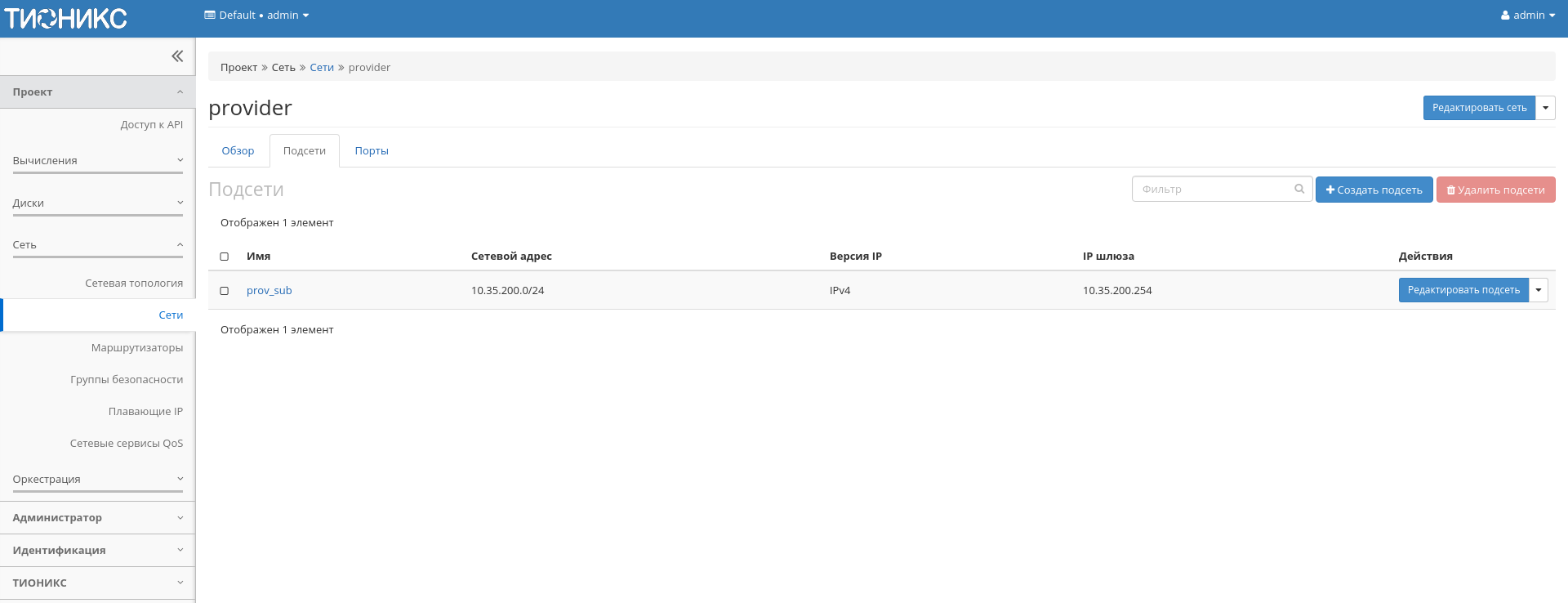Click the TIONIX logo
Viewport: 1568px width, 603px height.
[65, 18]
